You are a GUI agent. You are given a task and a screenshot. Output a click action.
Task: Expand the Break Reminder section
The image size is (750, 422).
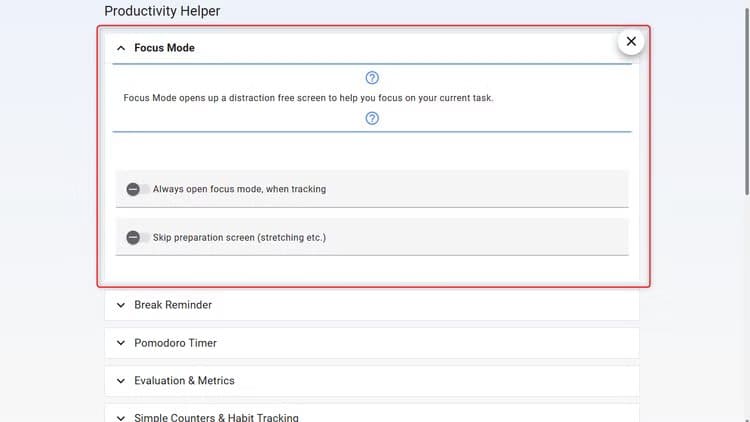372,305
